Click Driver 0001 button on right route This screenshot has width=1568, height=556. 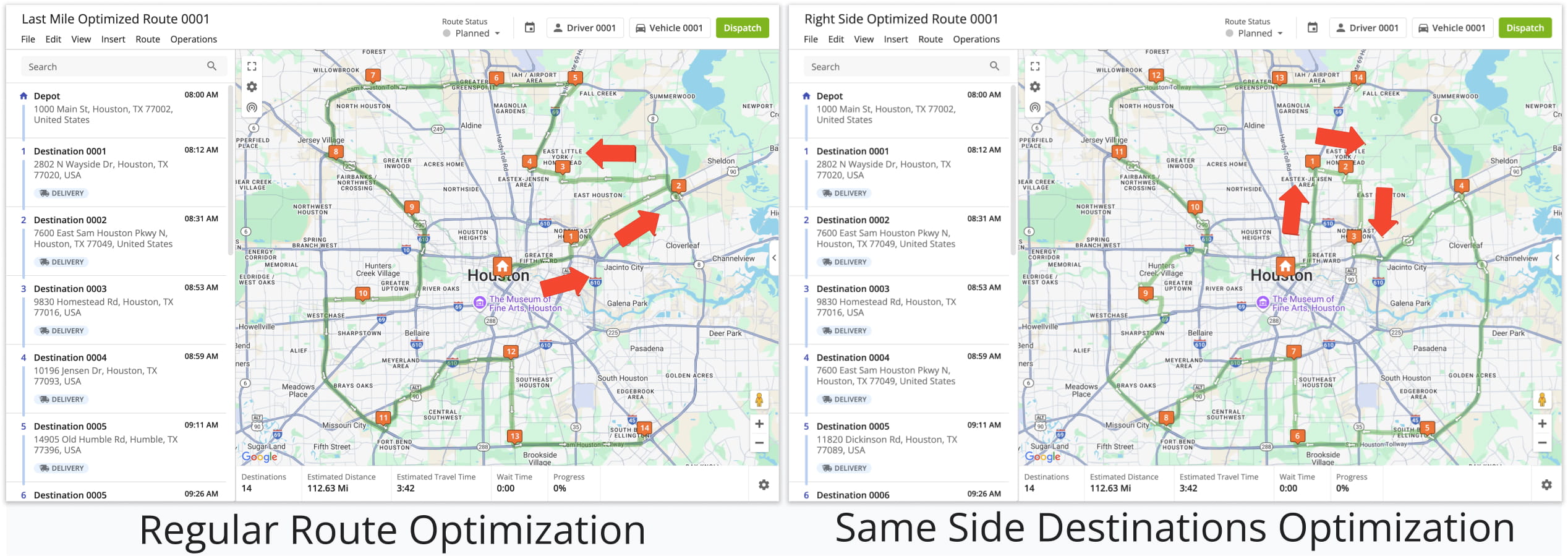1367,28
